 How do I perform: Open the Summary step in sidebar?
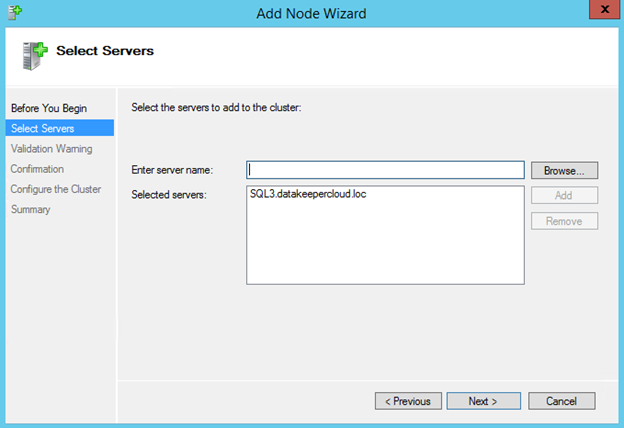(30, 209)
